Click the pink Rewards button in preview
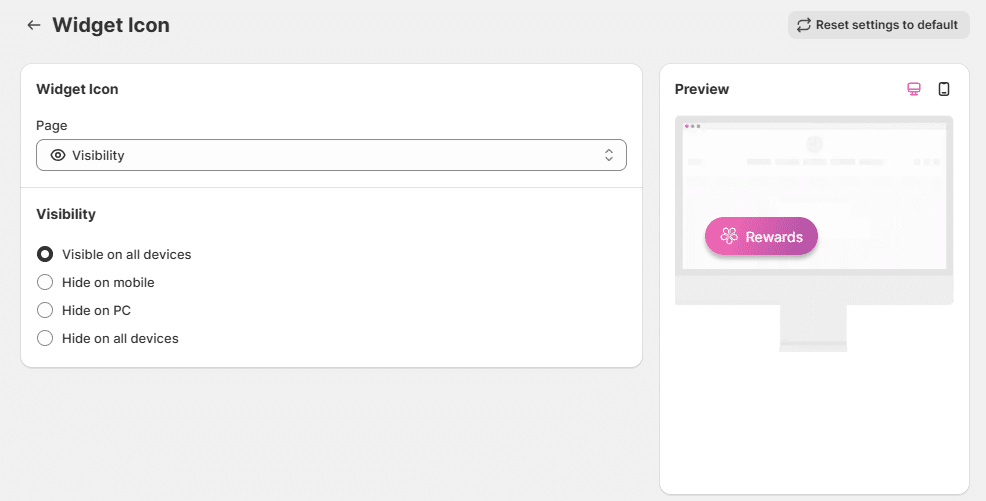This screenshot has width=986, height=501. click(761, 236)
